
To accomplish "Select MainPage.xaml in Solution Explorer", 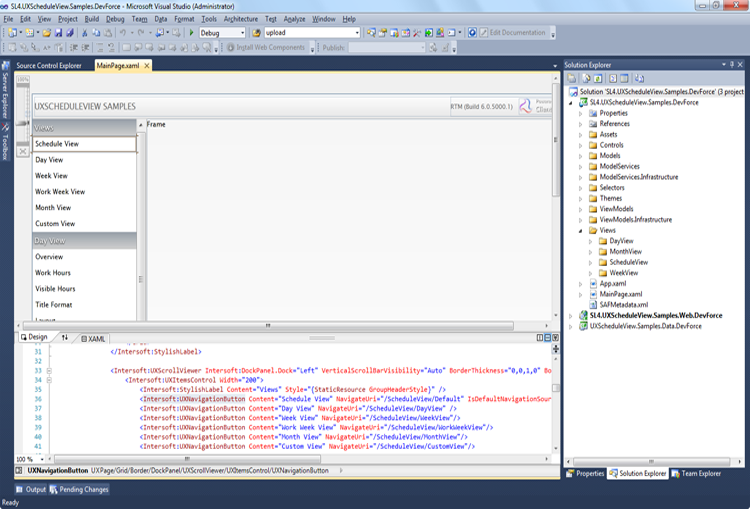I will click(x=621, y=294).
